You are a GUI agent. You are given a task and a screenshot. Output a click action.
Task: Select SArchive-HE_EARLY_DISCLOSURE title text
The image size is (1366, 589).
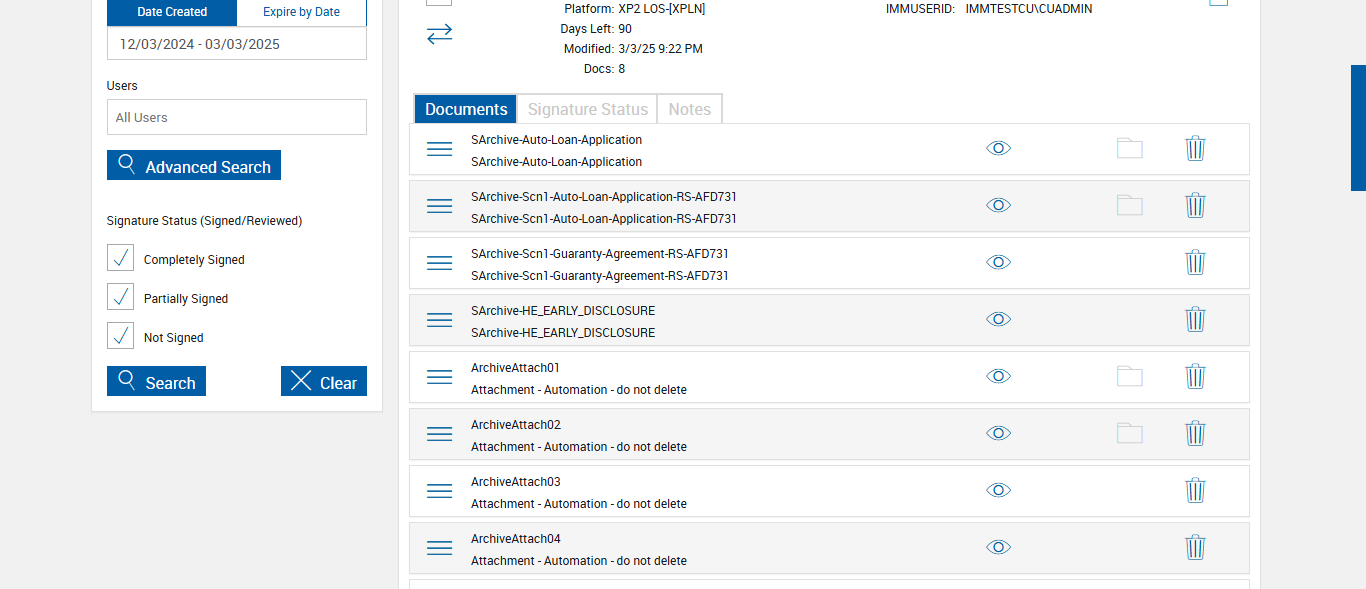[x=563, y=311]
